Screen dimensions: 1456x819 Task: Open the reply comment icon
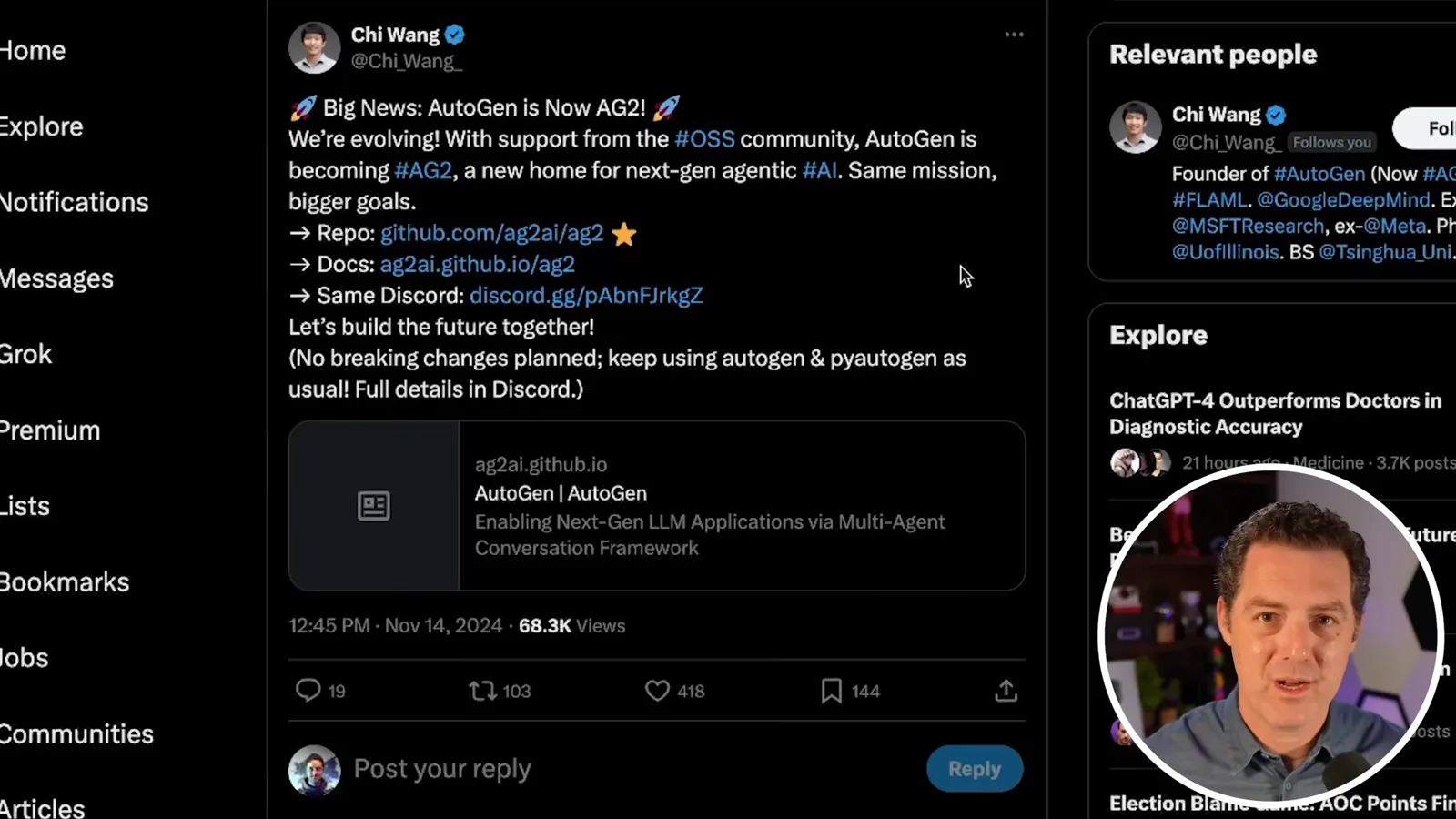(308, 691)
